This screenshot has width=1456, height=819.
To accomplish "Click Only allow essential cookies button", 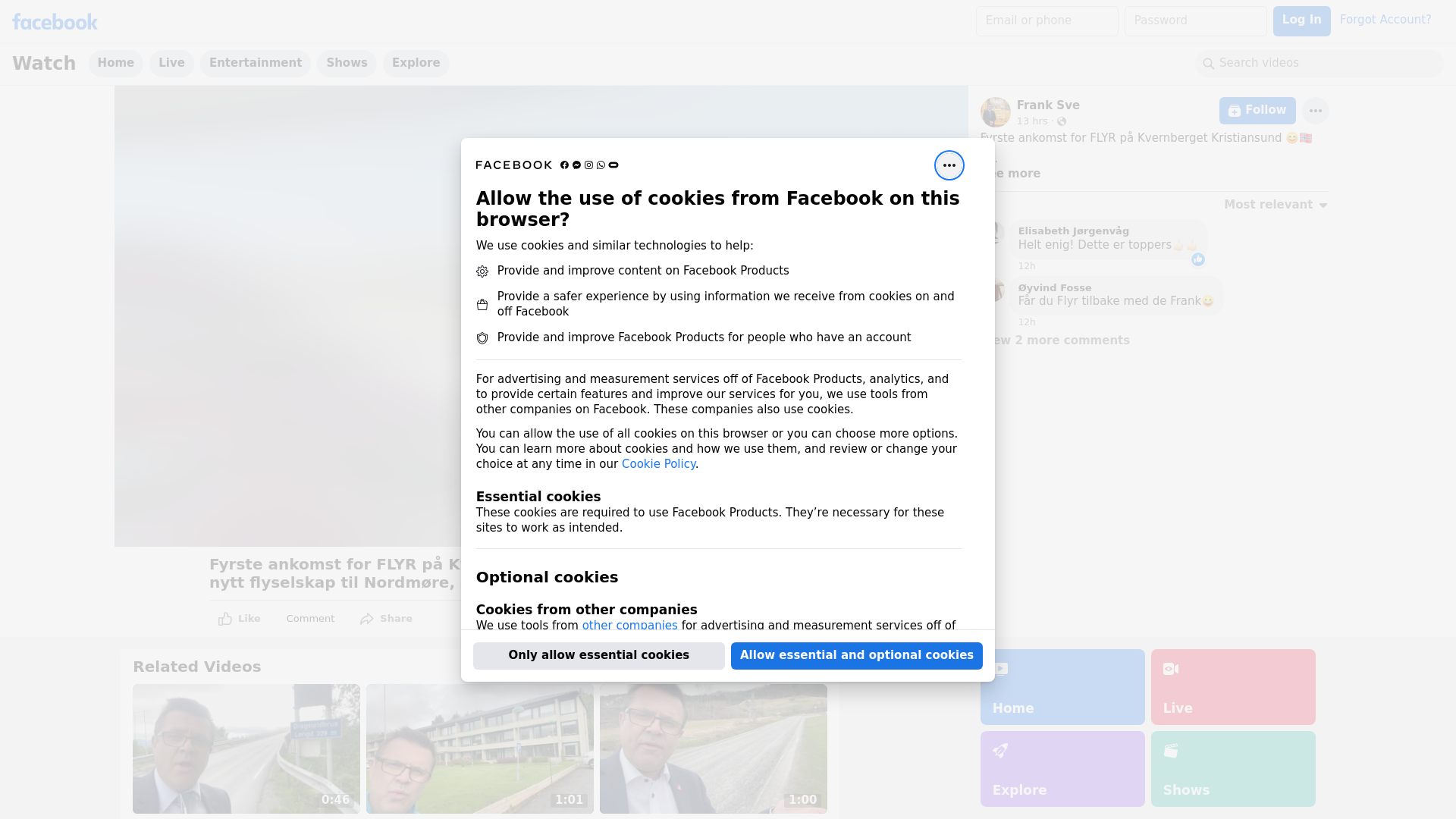I will 599,656.
